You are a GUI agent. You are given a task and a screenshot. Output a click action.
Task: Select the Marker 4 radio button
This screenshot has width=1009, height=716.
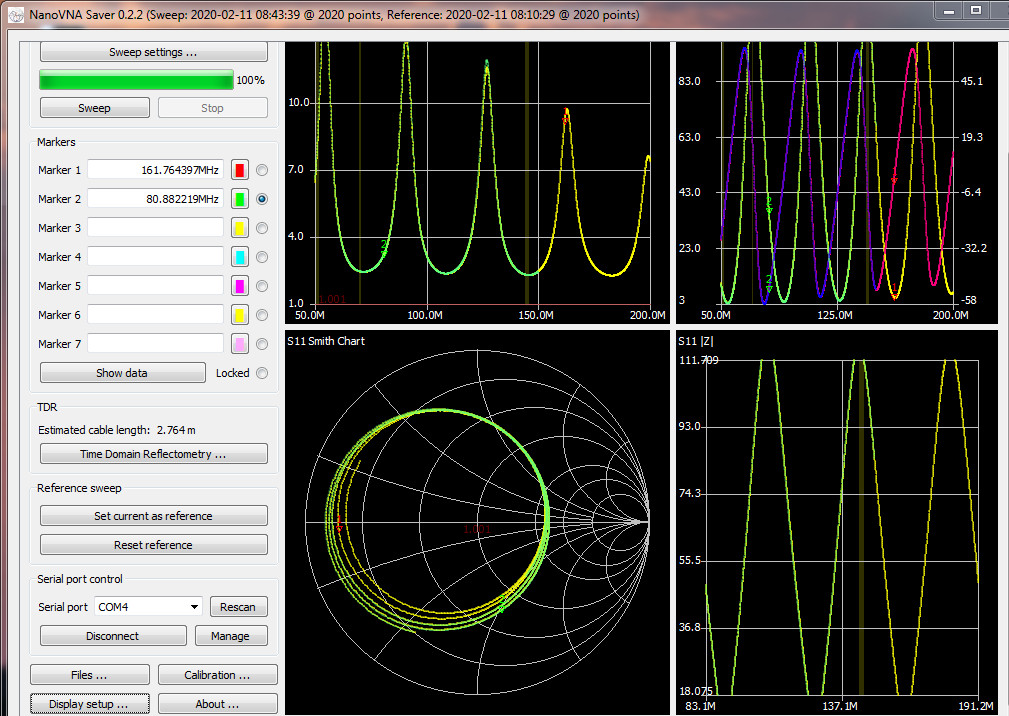[262, 257]
